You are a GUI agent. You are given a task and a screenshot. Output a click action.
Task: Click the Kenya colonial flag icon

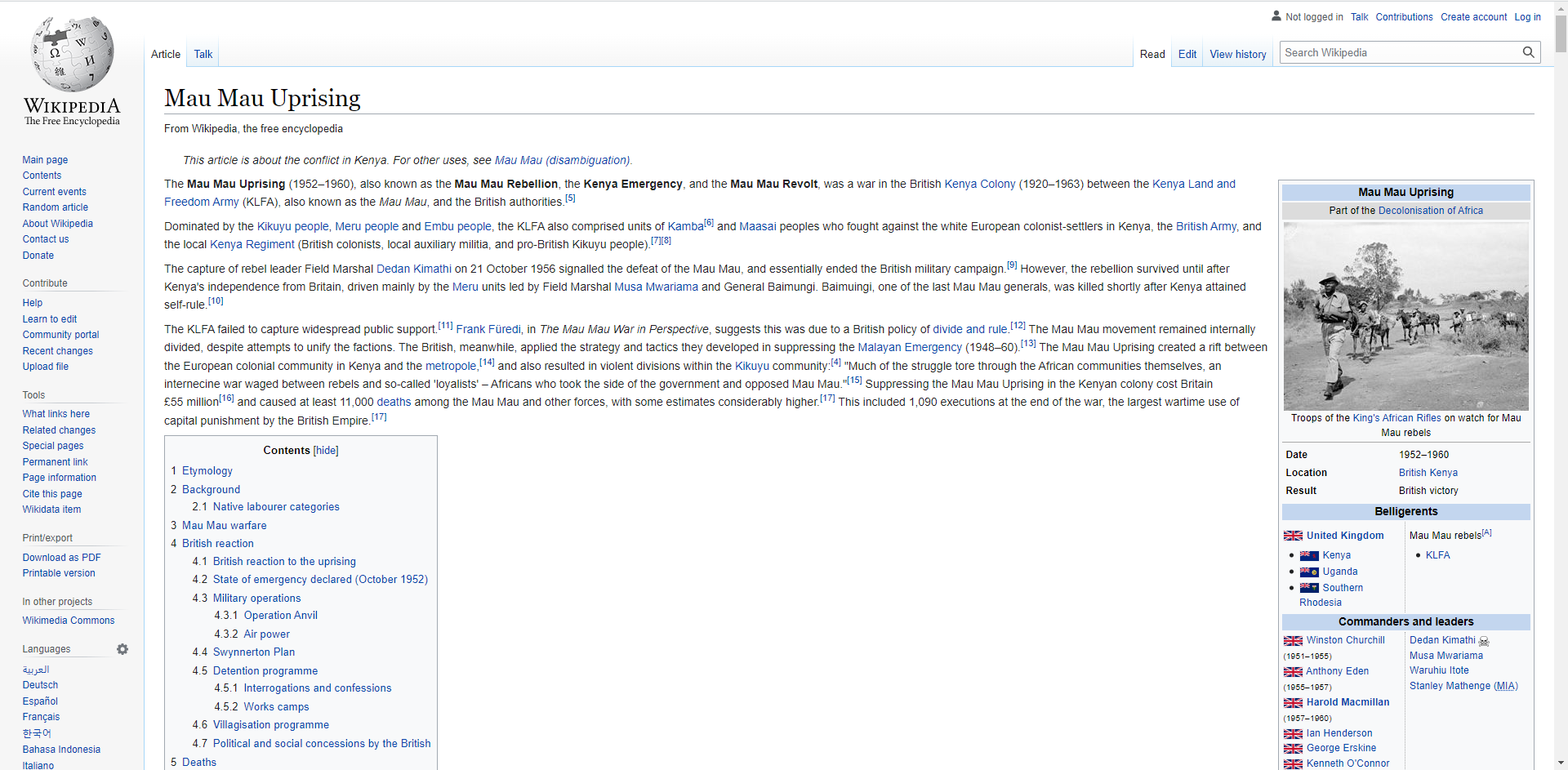[x=1309, y=555]
